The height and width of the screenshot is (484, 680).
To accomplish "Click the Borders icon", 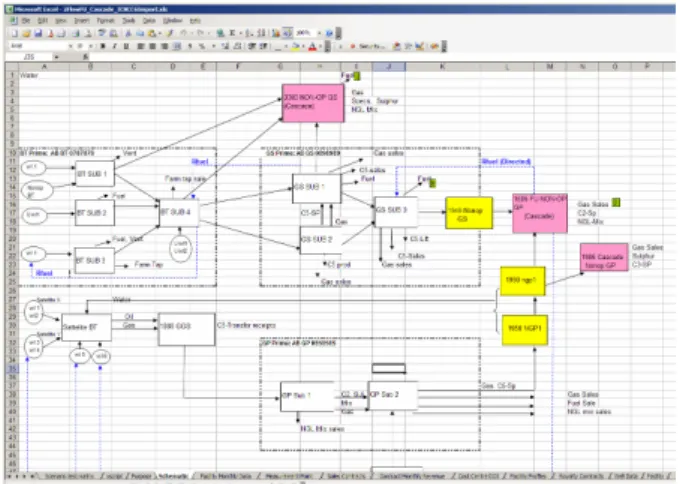I will click(278, 46).
